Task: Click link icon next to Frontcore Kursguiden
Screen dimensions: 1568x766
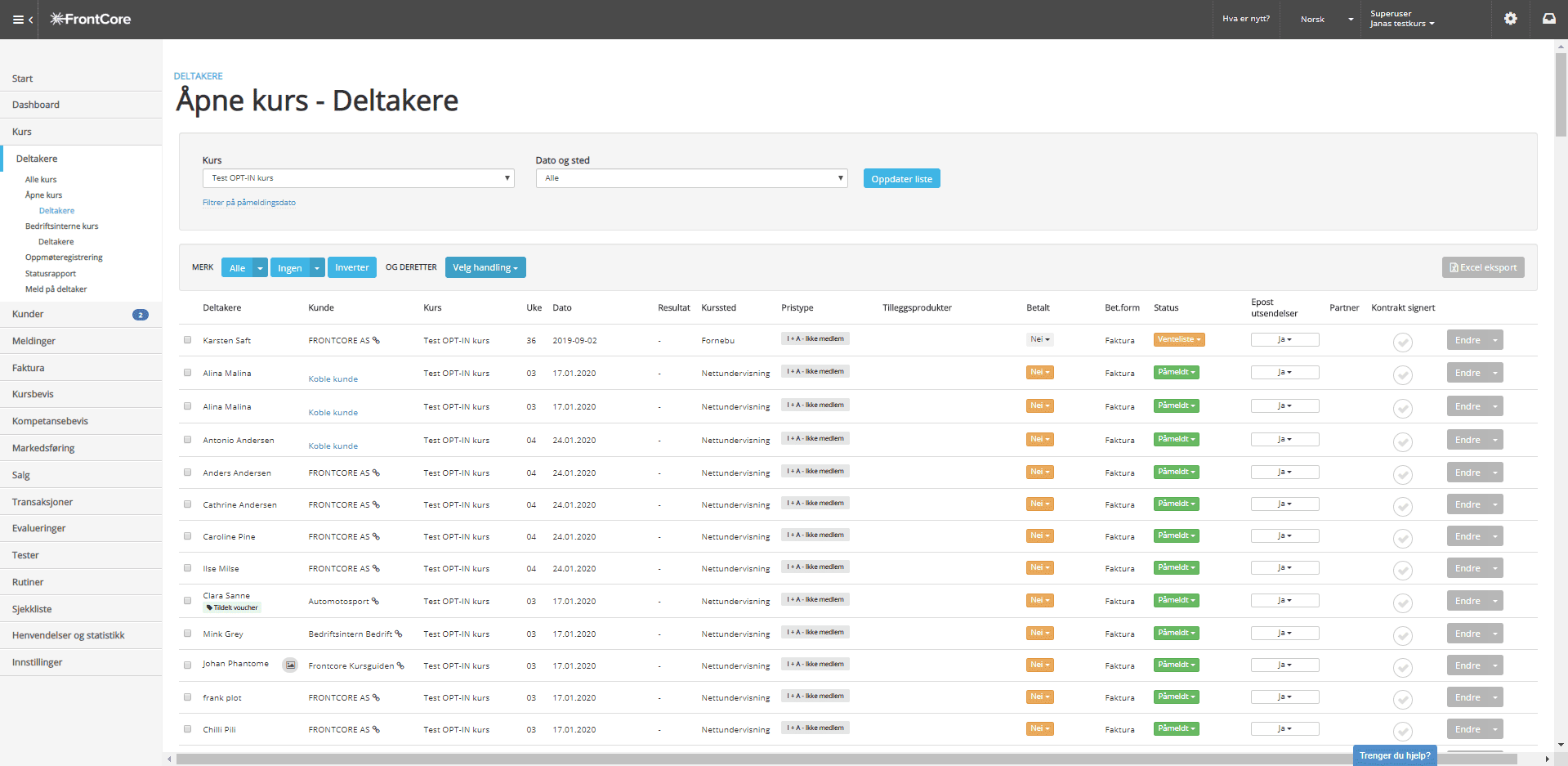Action: coord(400,665)
